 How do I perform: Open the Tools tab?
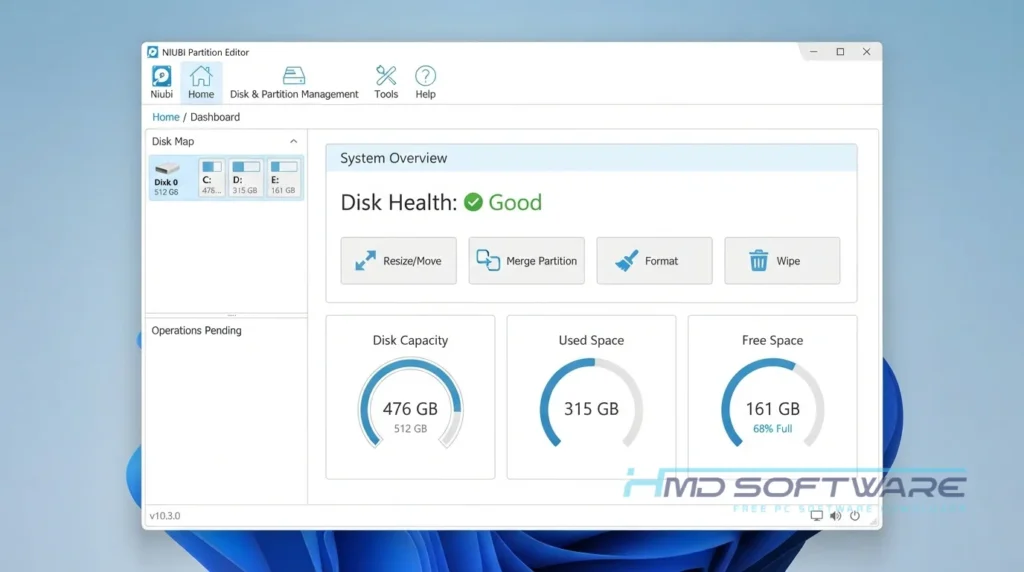pos(386,82)
